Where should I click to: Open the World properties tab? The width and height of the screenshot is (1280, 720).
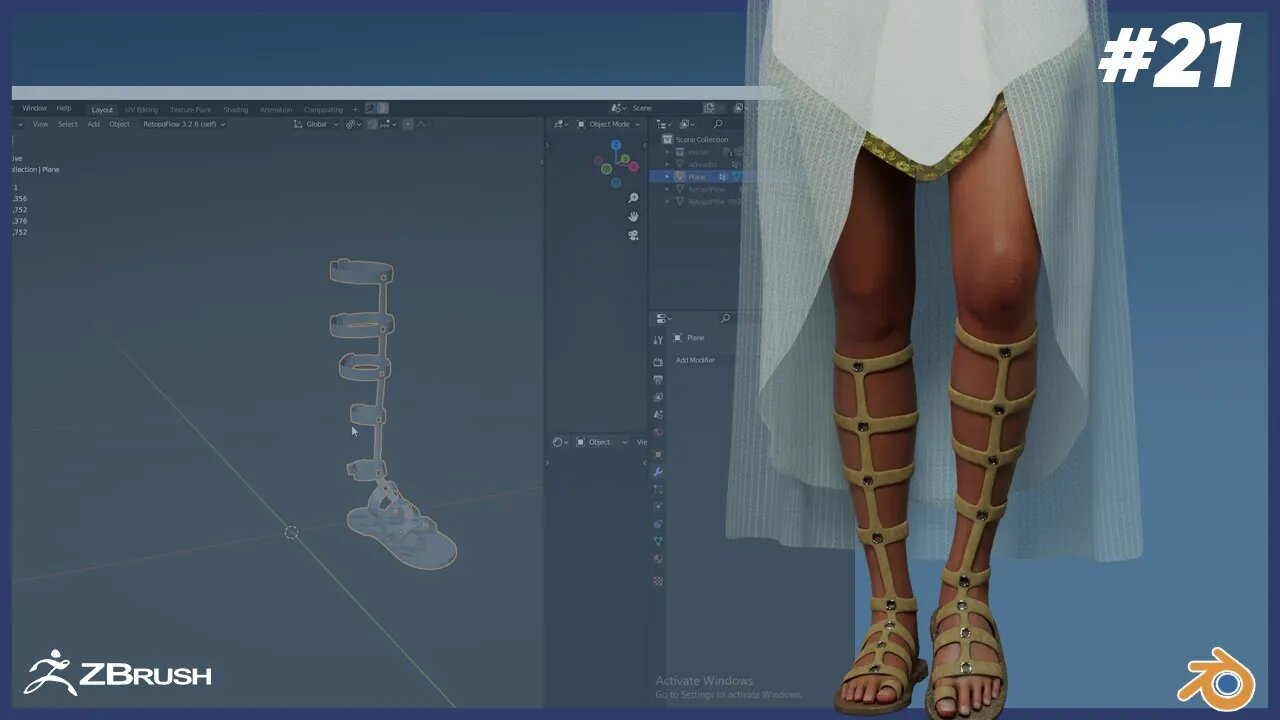[658, 432]
